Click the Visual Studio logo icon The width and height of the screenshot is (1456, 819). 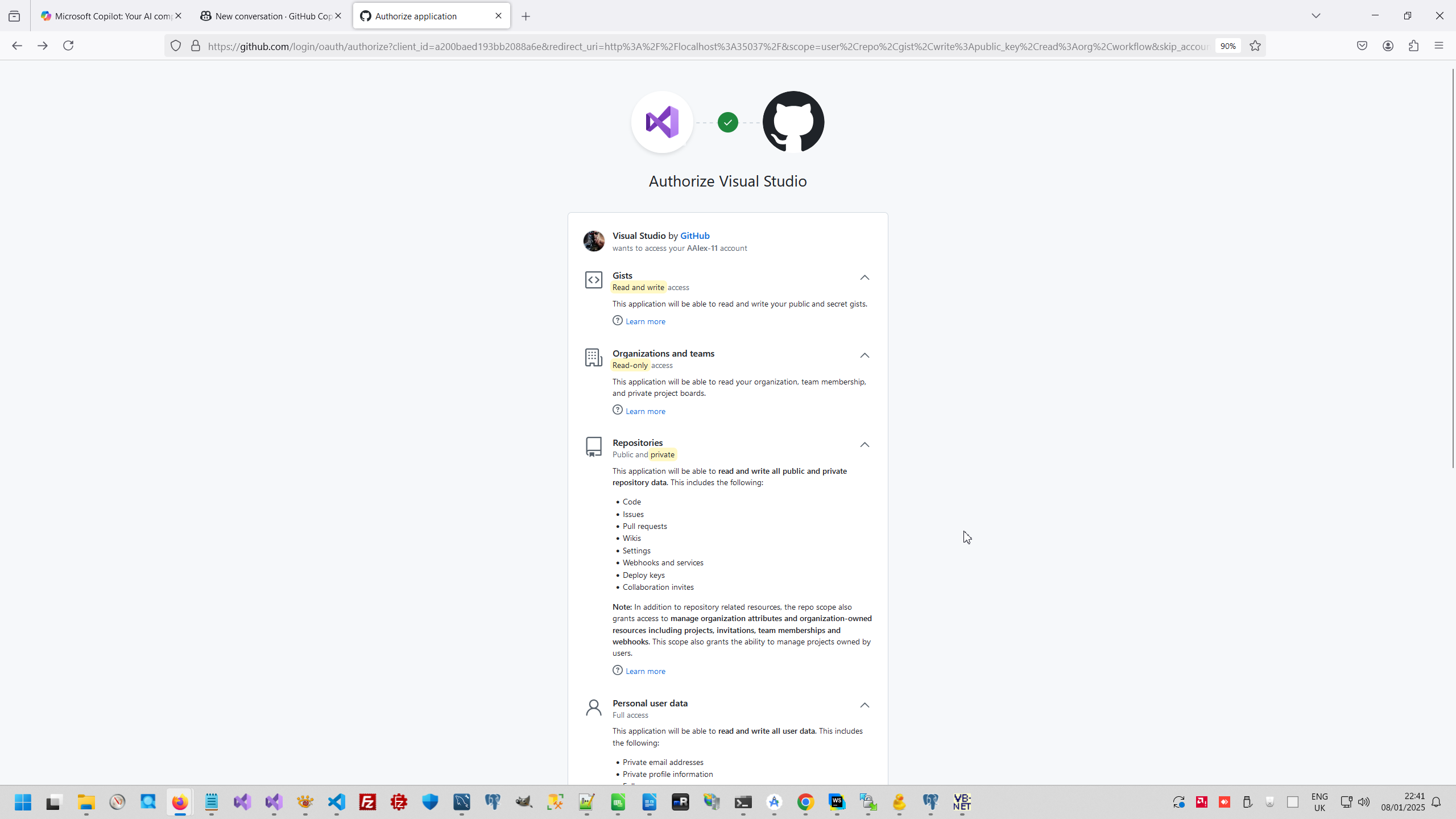pyautogui.click(x=662, y=122)
